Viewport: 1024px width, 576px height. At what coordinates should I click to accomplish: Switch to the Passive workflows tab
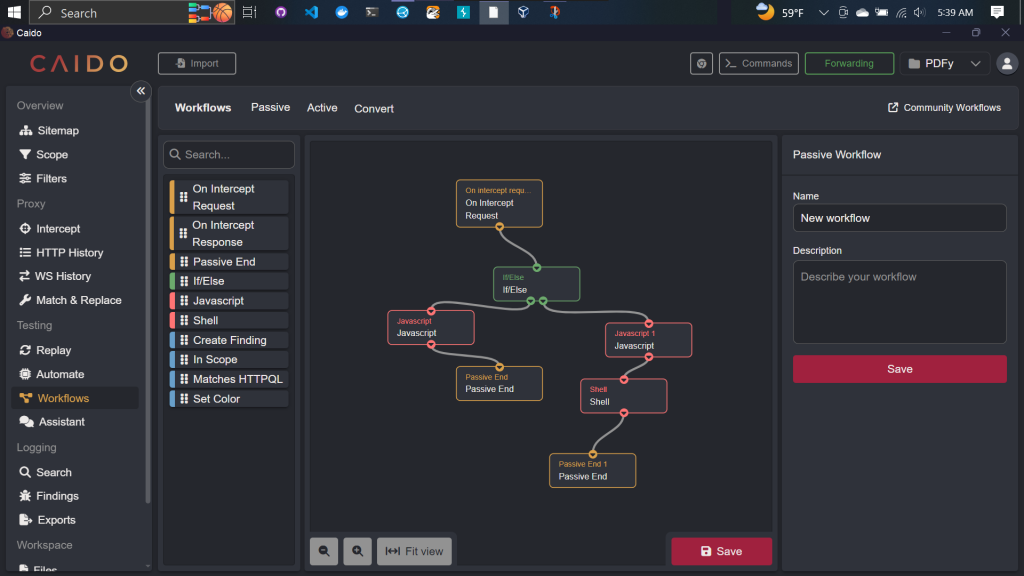(270, 108)
